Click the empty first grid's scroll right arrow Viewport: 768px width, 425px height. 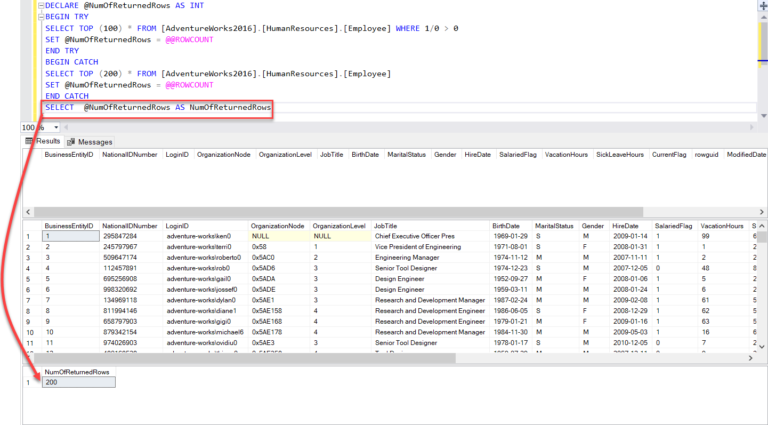[x=762, y=212]
